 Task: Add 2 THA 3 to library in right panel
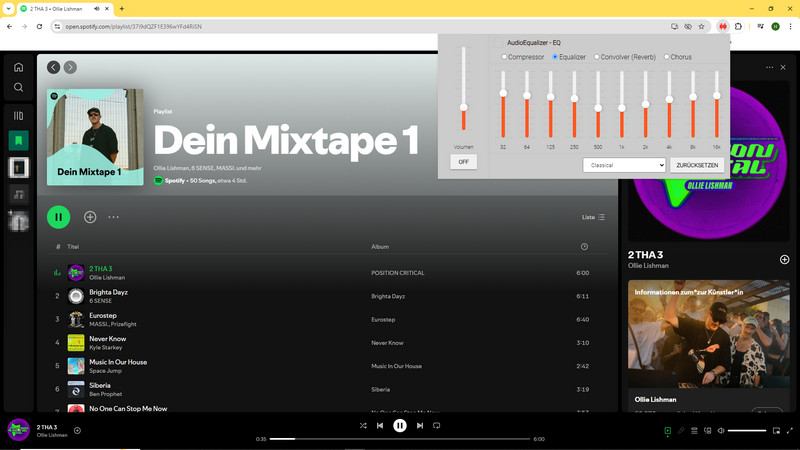(785, 260)
